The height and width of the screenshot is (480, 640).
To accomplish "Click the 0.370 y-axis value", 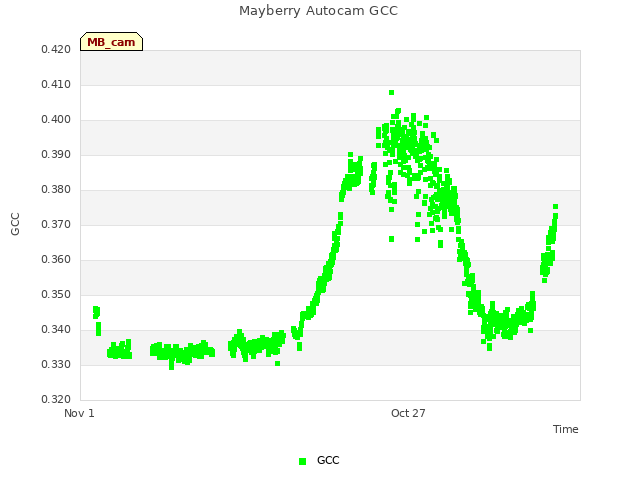I will [56, 224].
